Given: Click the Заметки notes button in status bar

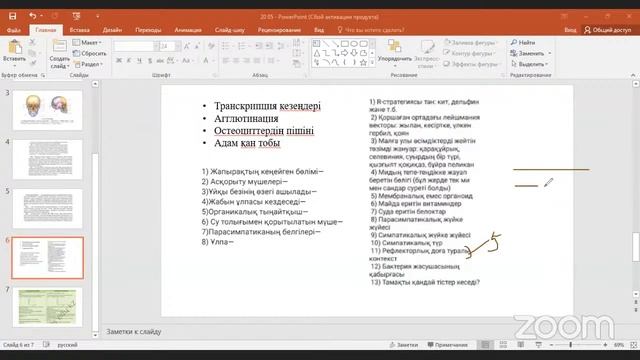Looking at the screenshot, I should pos(403,345).
